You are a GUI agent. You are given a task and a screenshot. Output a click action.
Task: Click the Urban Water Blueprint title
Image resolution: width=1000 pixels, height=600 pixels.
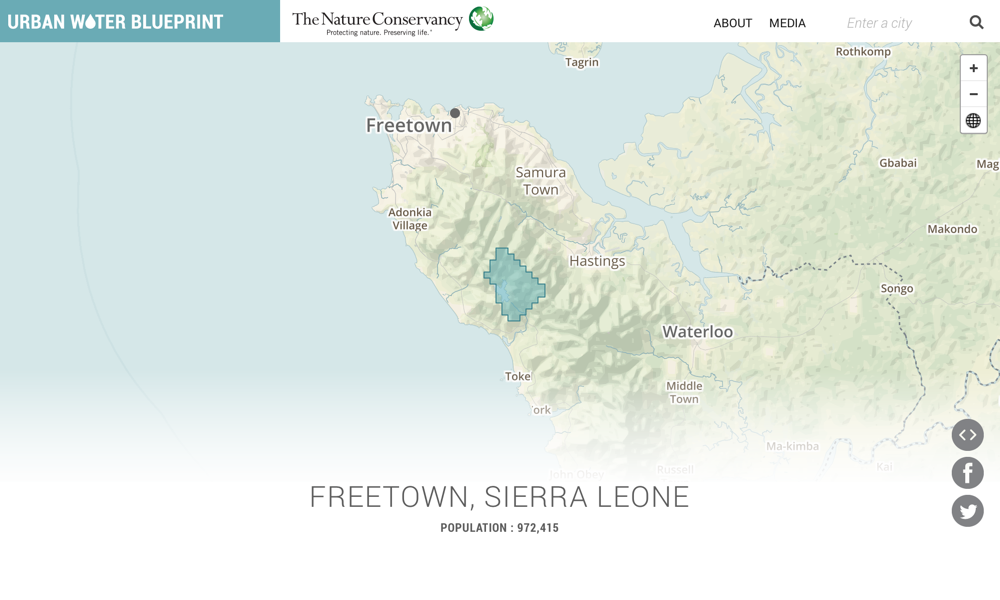point(116,22)
